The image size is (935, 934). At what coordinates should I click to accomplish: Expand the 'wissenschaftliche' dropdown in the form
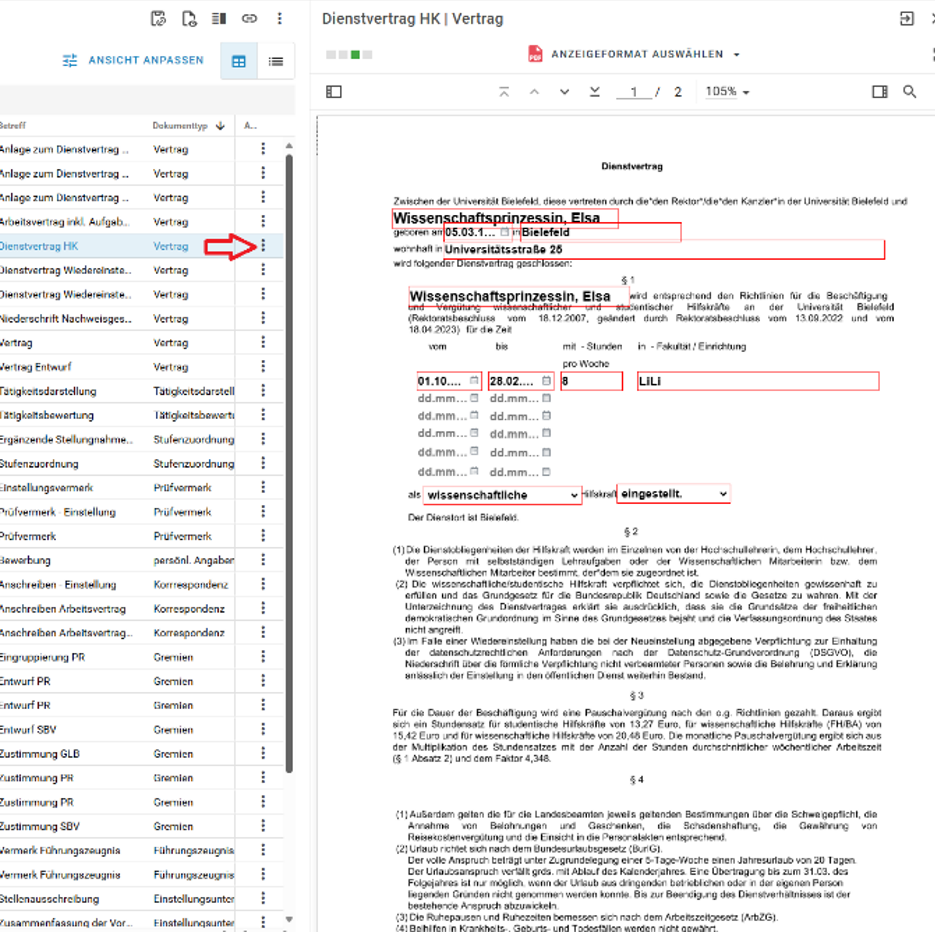tap(573, 495)
